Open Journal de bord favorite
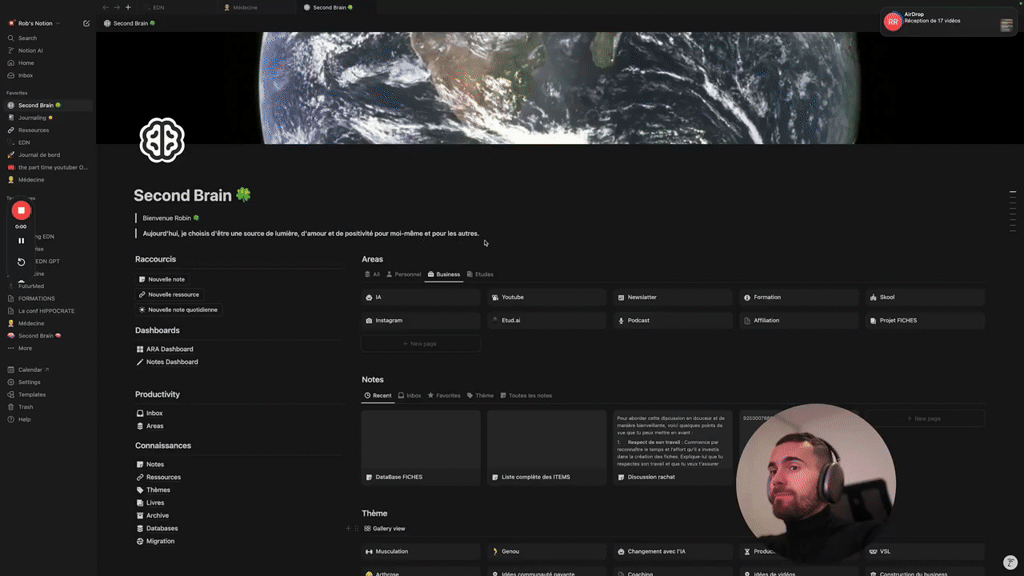1024x576 pixels. click(x=39, y=155)
